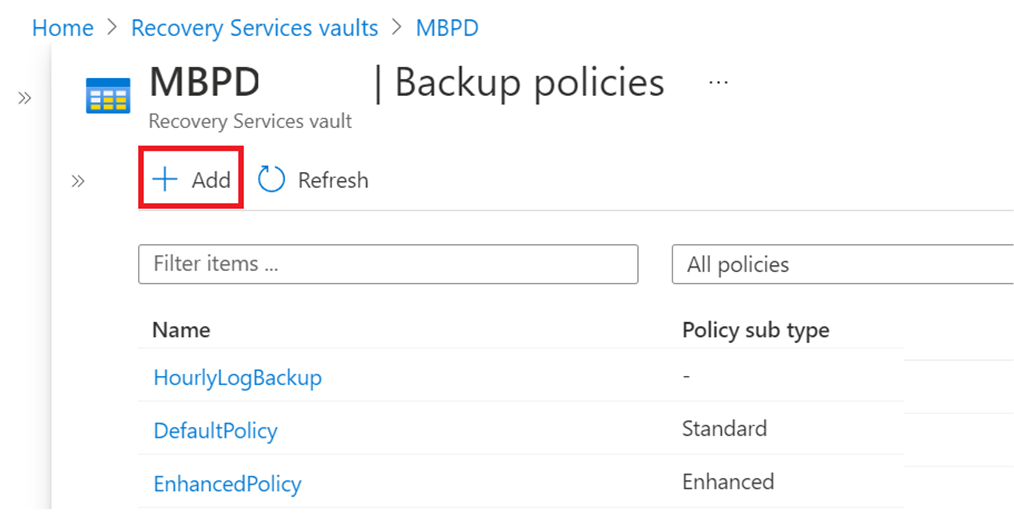The width and height of the screenshot is (1014, 527).
Task: Click into the Filter items field
Action: (388, 264)
